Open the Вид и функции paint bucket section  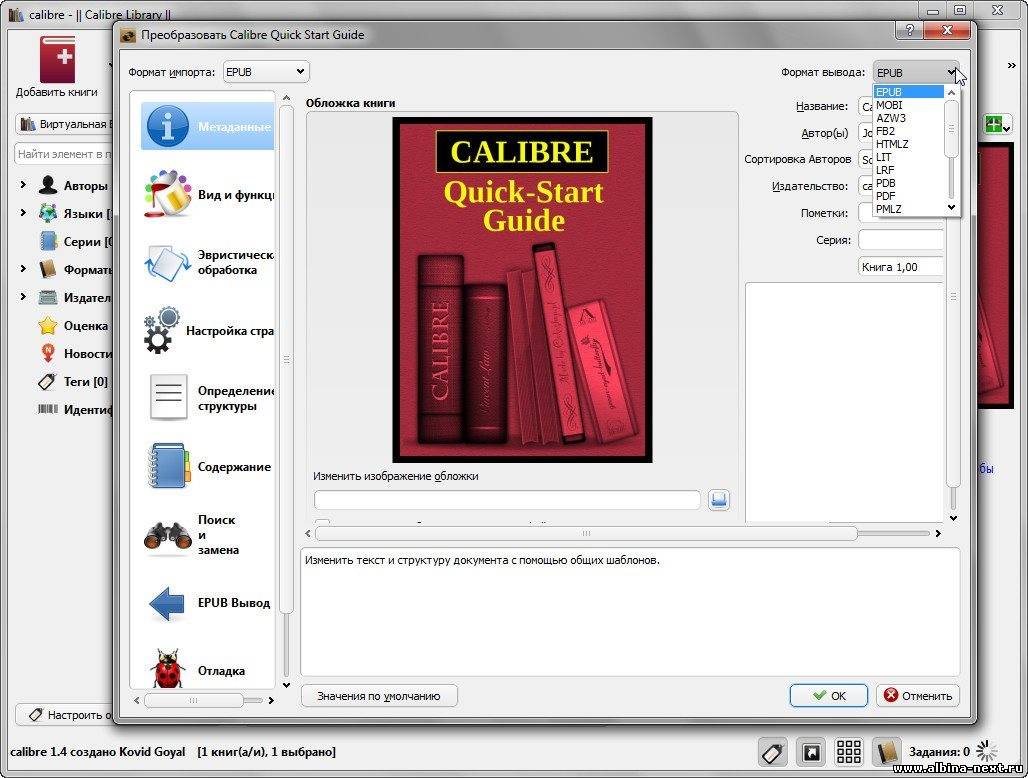pos(207,194)
